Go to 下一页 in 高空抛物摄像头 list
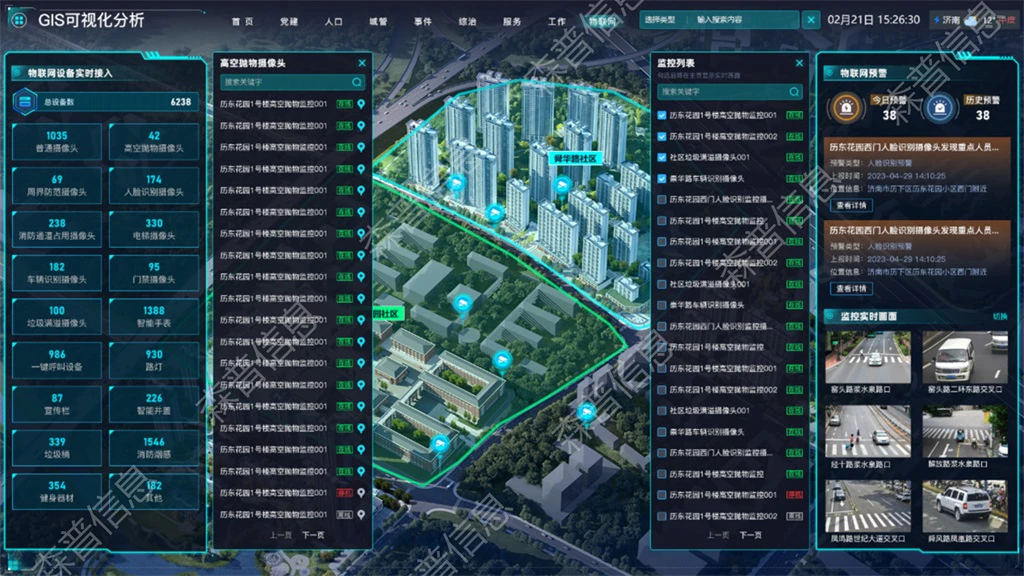The image size is (1024, 576). 313,535
